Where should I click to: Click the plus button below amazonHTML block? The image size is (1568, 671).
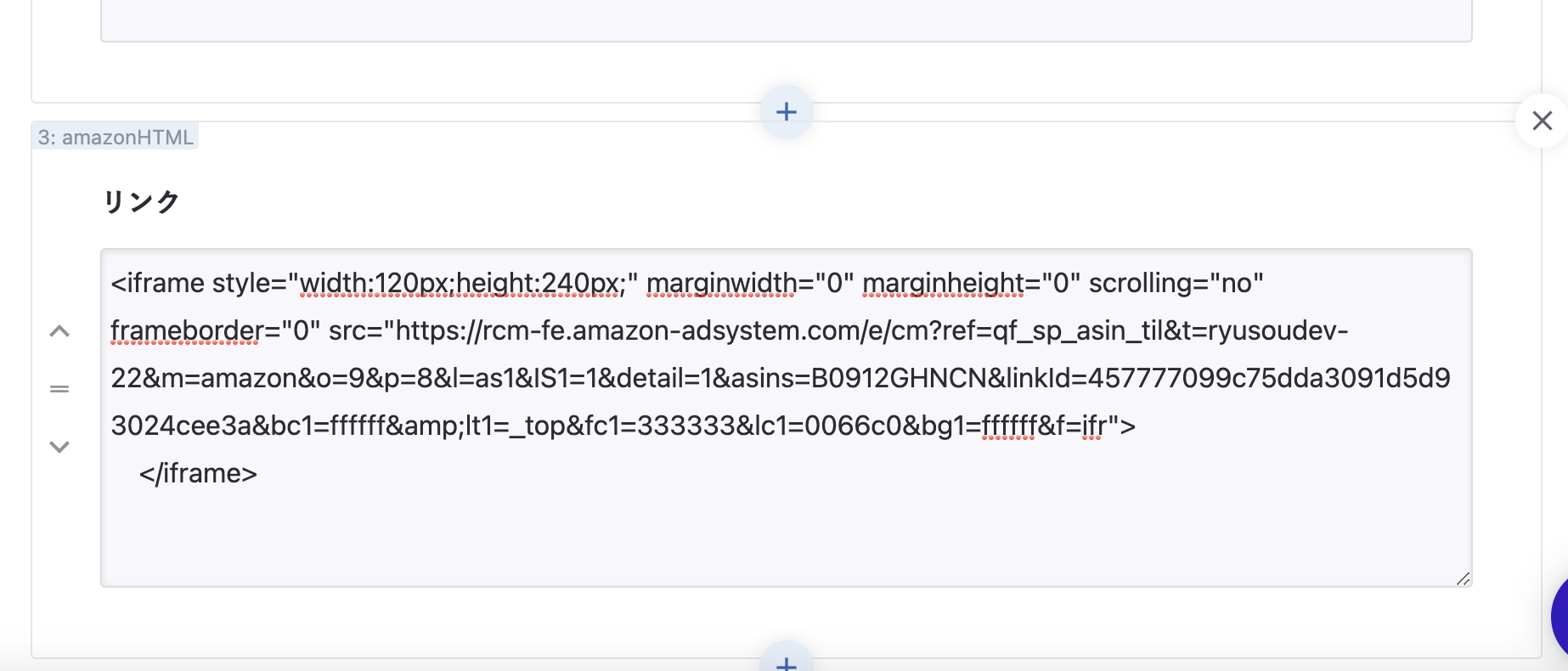pos(786,662)
